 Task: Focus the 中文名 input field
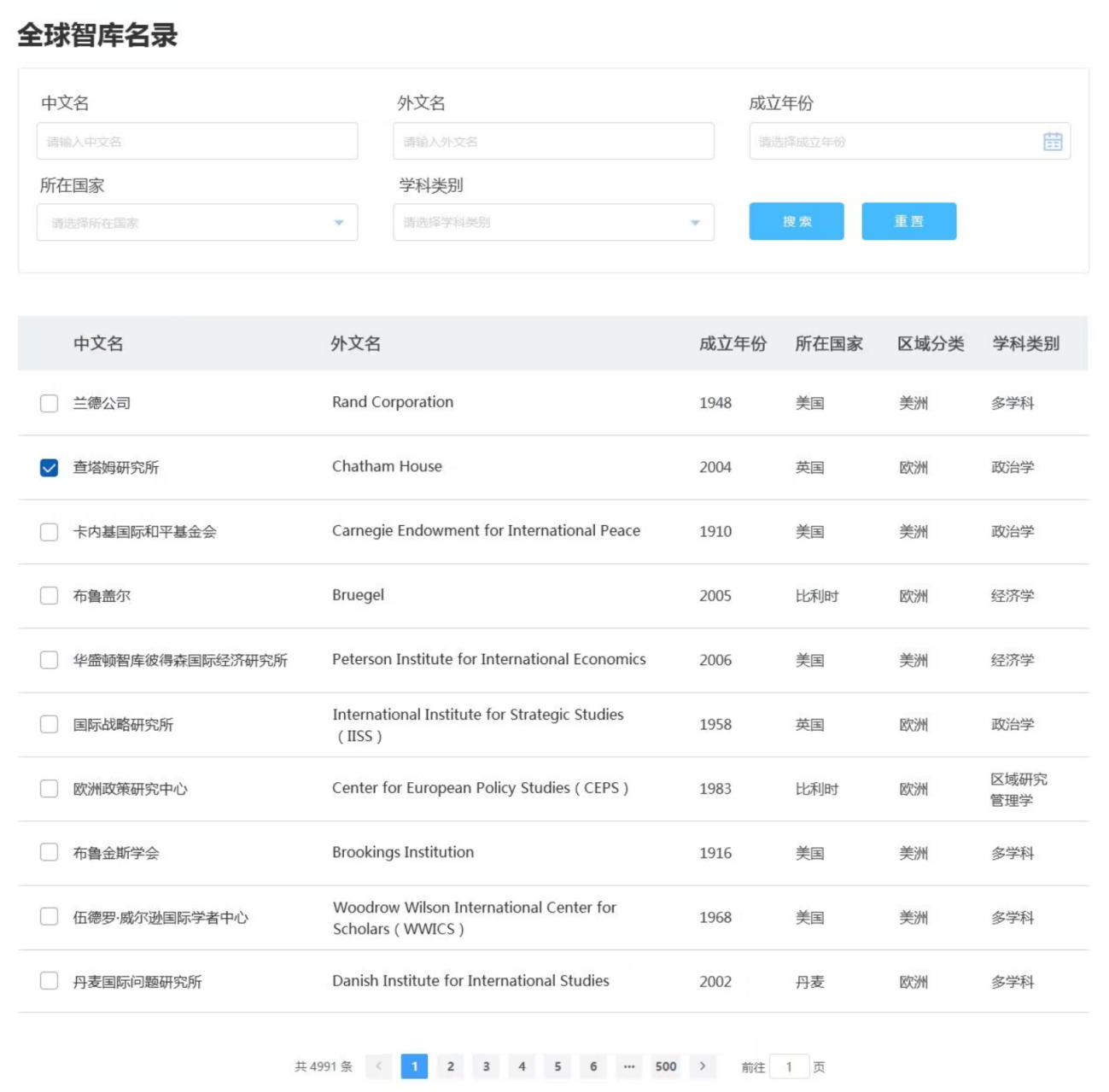pyautogui.click(x=197, y=141)
